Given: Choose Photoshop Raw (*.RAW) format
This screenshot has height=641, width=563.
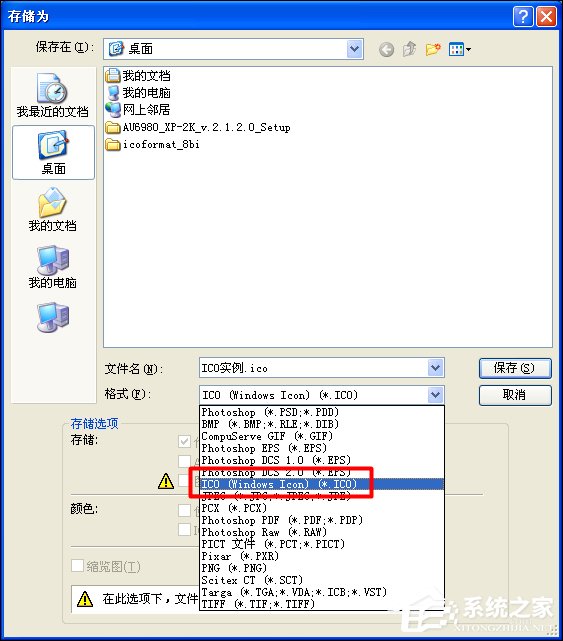Looking at the screenshot, I should pyautogui.click(x=321, y=532).
